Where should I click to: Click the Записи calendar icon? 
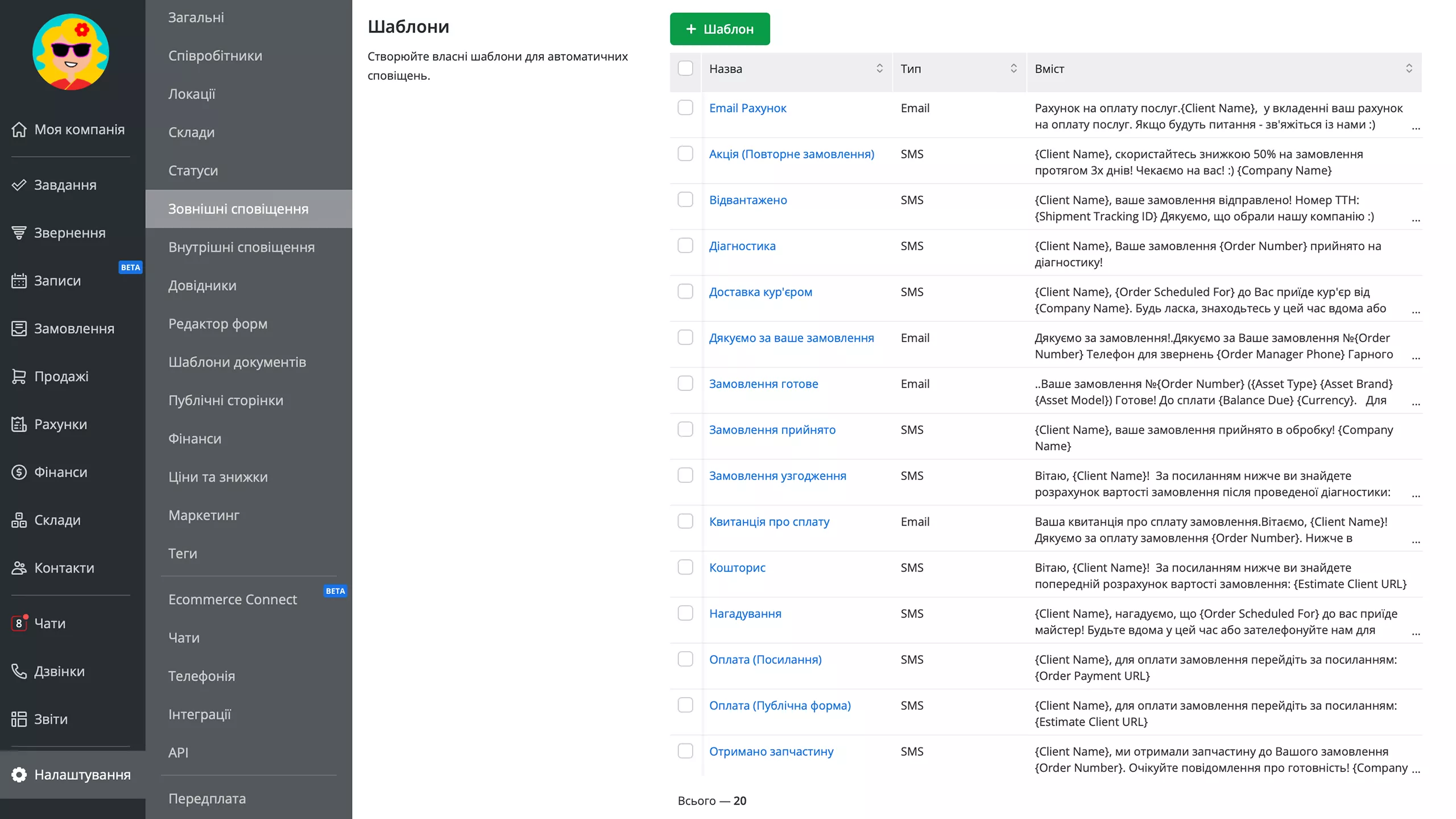click(19, 281)
